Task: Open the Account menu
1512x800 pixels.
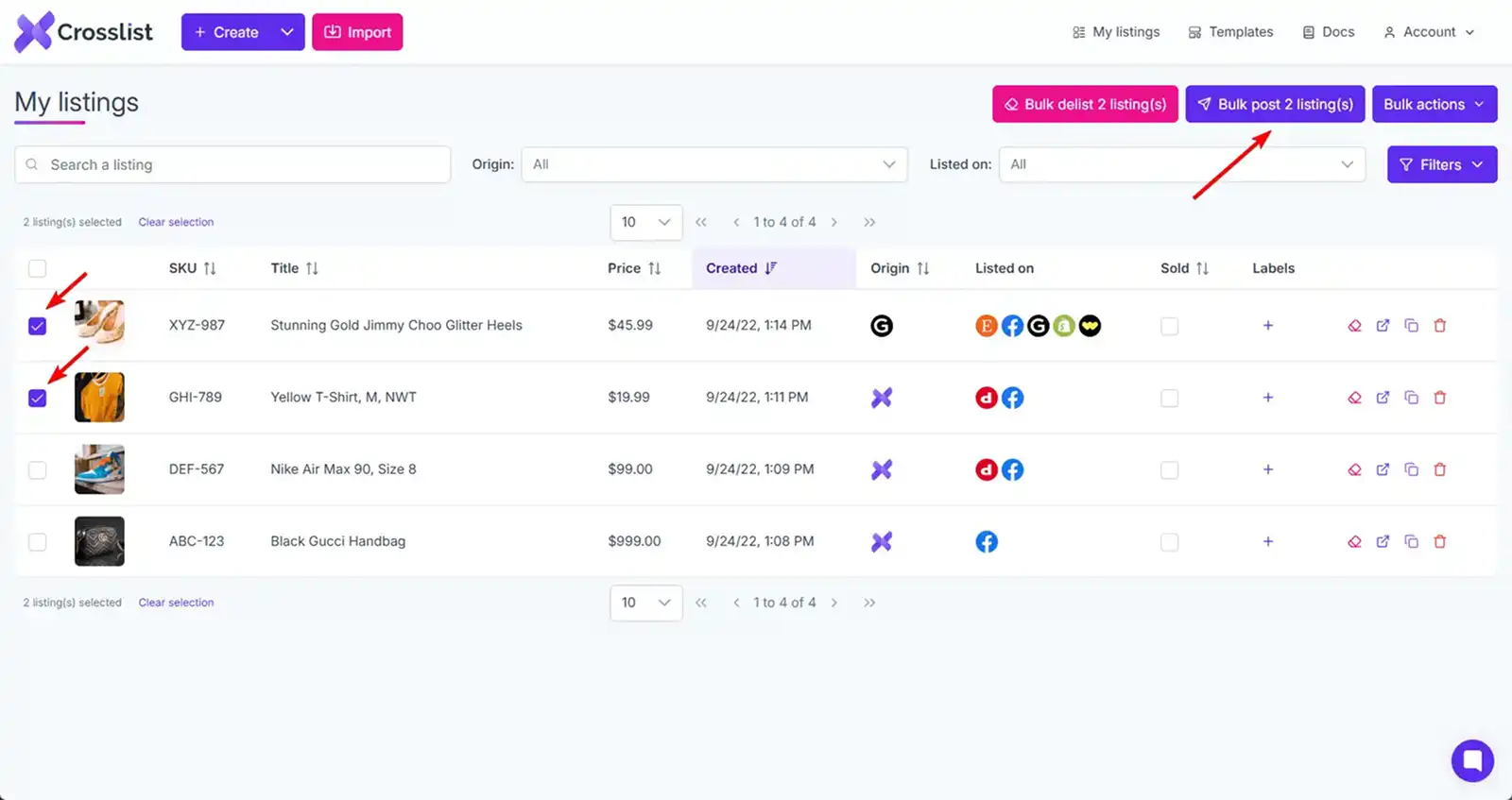Action: point(1429,32)
